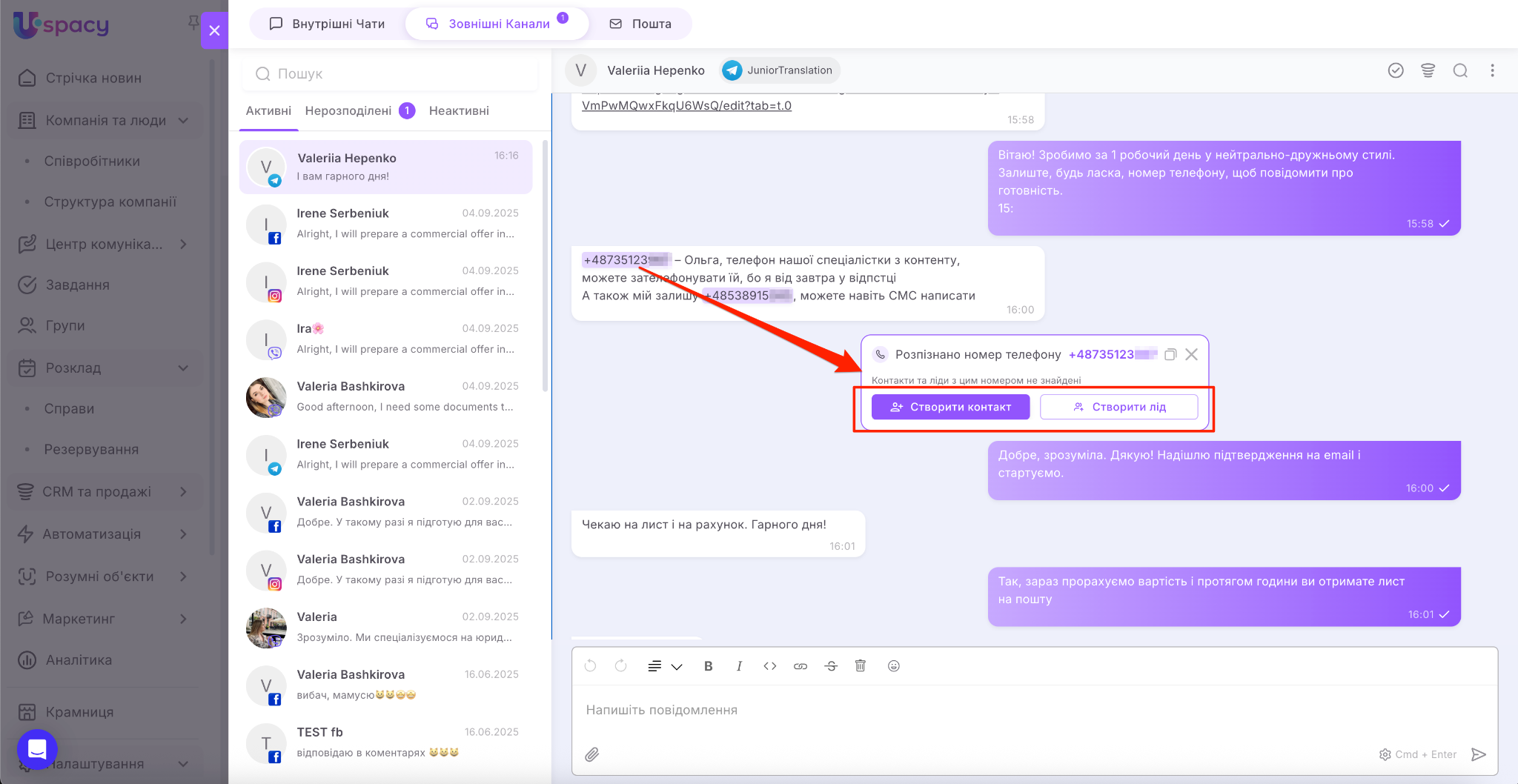Open the Нерозподілені chats tab
This screenshot has width=1518, height=784.
pos(348,110)
